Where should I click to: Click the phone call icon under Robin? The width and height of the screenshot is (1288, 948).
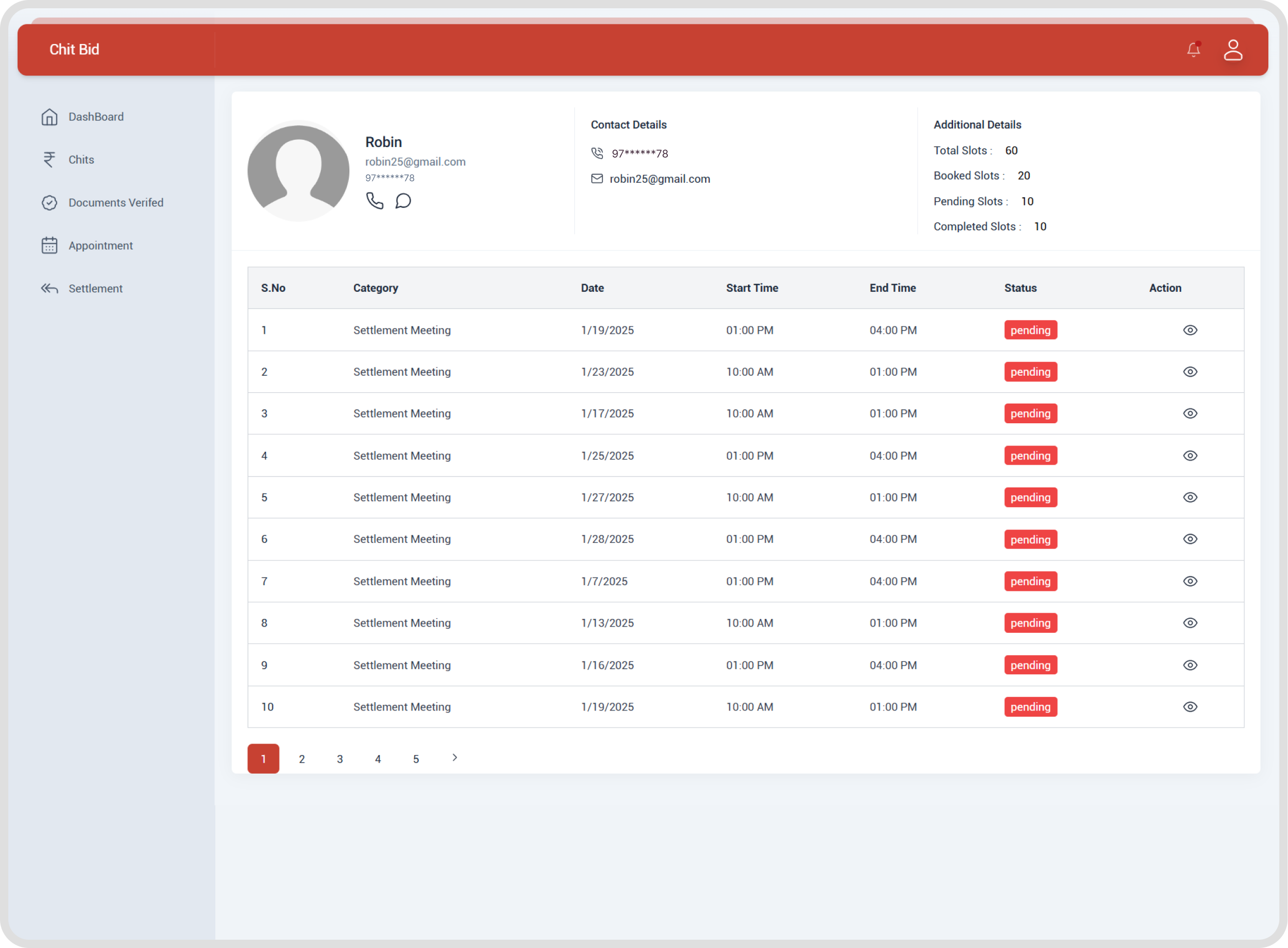[x=374, y=201]
